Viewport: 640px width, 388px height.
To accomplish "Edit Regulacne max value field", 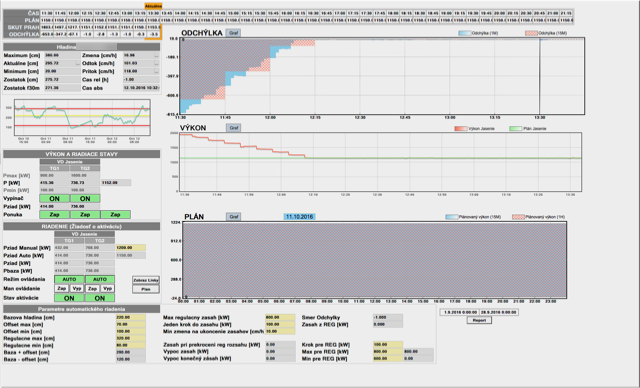I will [x=131, y=338].
